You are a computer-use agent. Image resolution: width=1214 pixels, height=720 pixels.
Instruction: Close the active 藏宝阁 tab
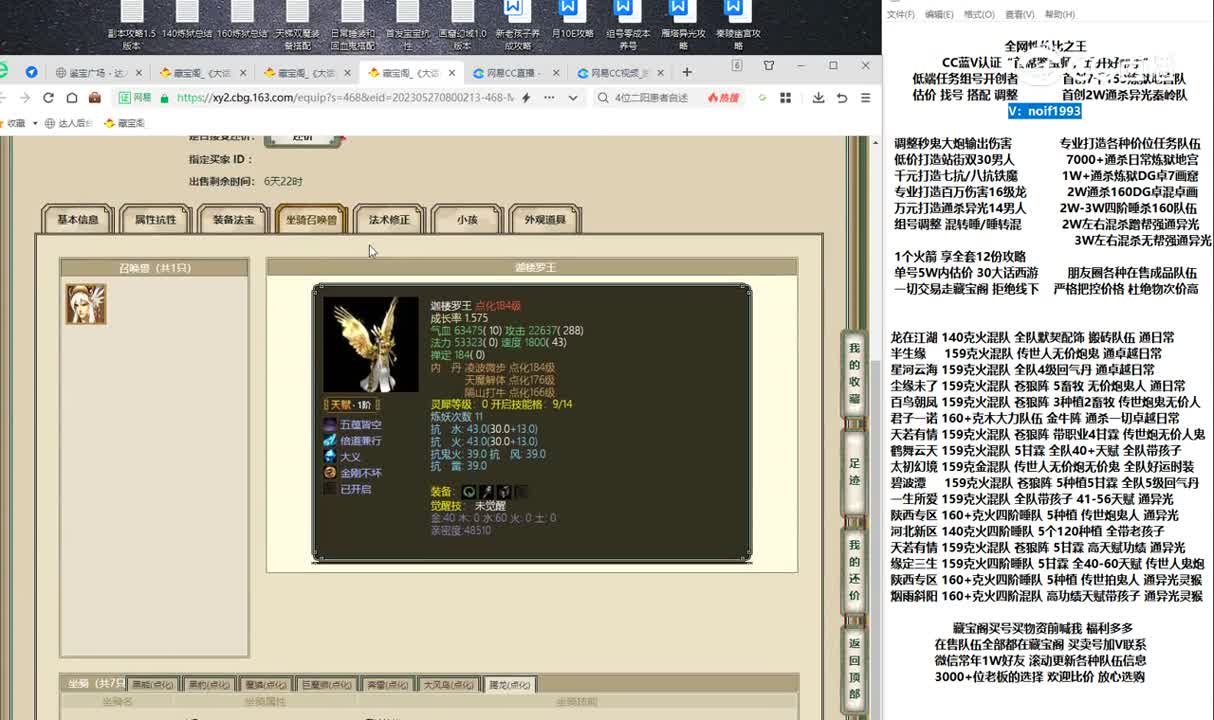click(x=451, y=73)
